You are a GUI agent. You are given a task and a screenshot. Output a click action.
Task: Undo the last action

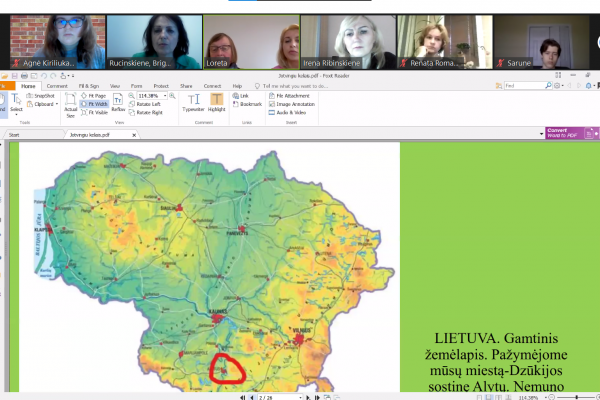tap(44, 76)
